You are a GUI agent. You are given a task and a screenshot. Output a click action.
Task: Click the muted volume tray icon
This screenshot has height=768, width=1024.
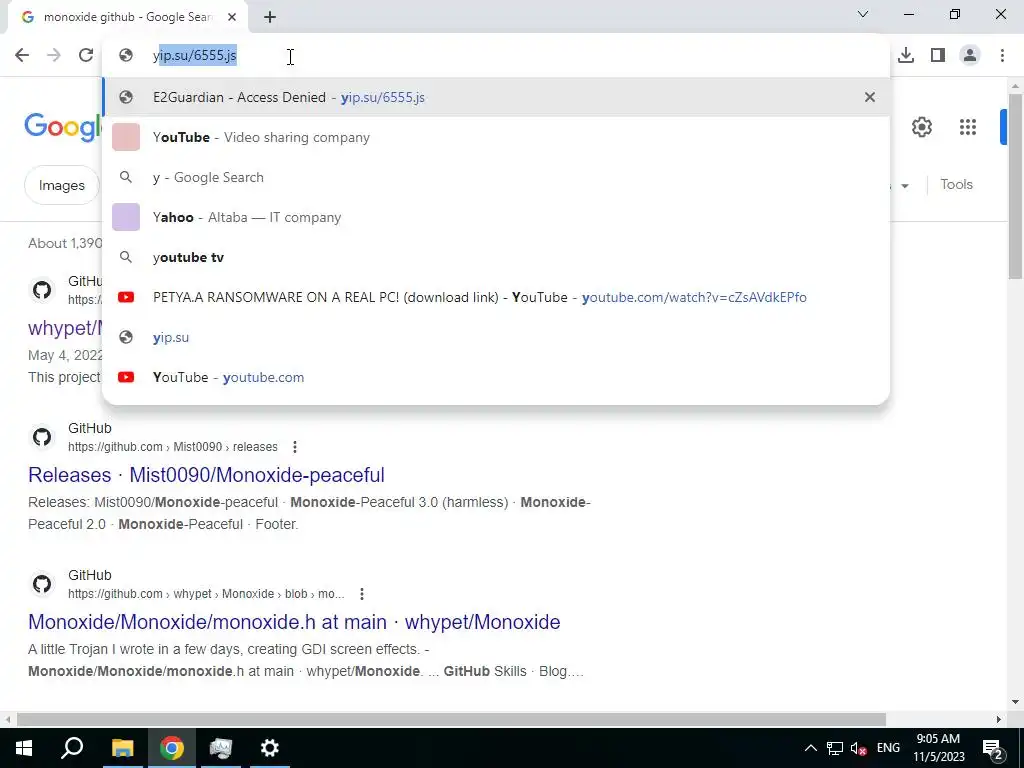[859, 748]
